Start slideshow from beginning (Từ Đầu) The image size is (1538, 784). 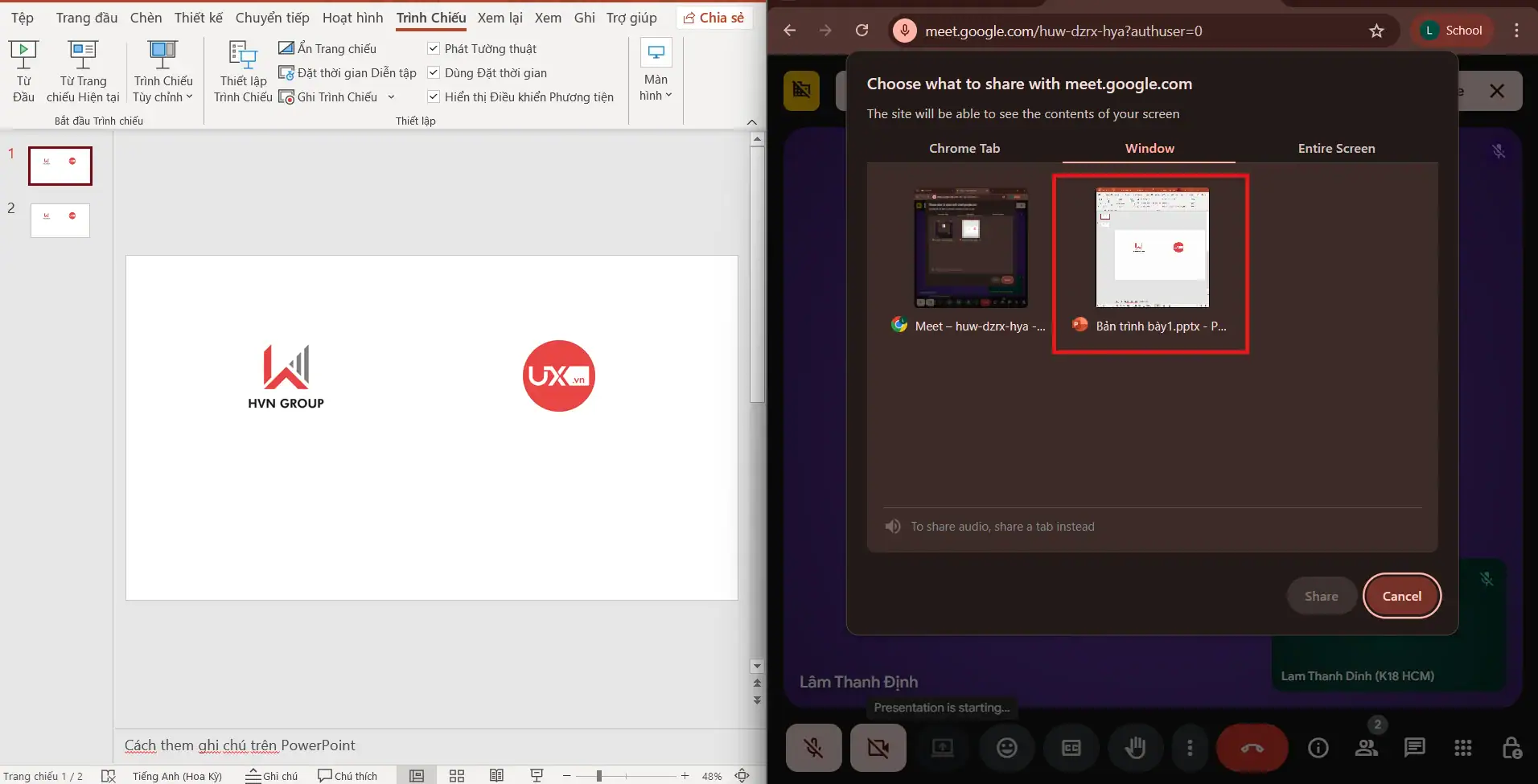23,72
